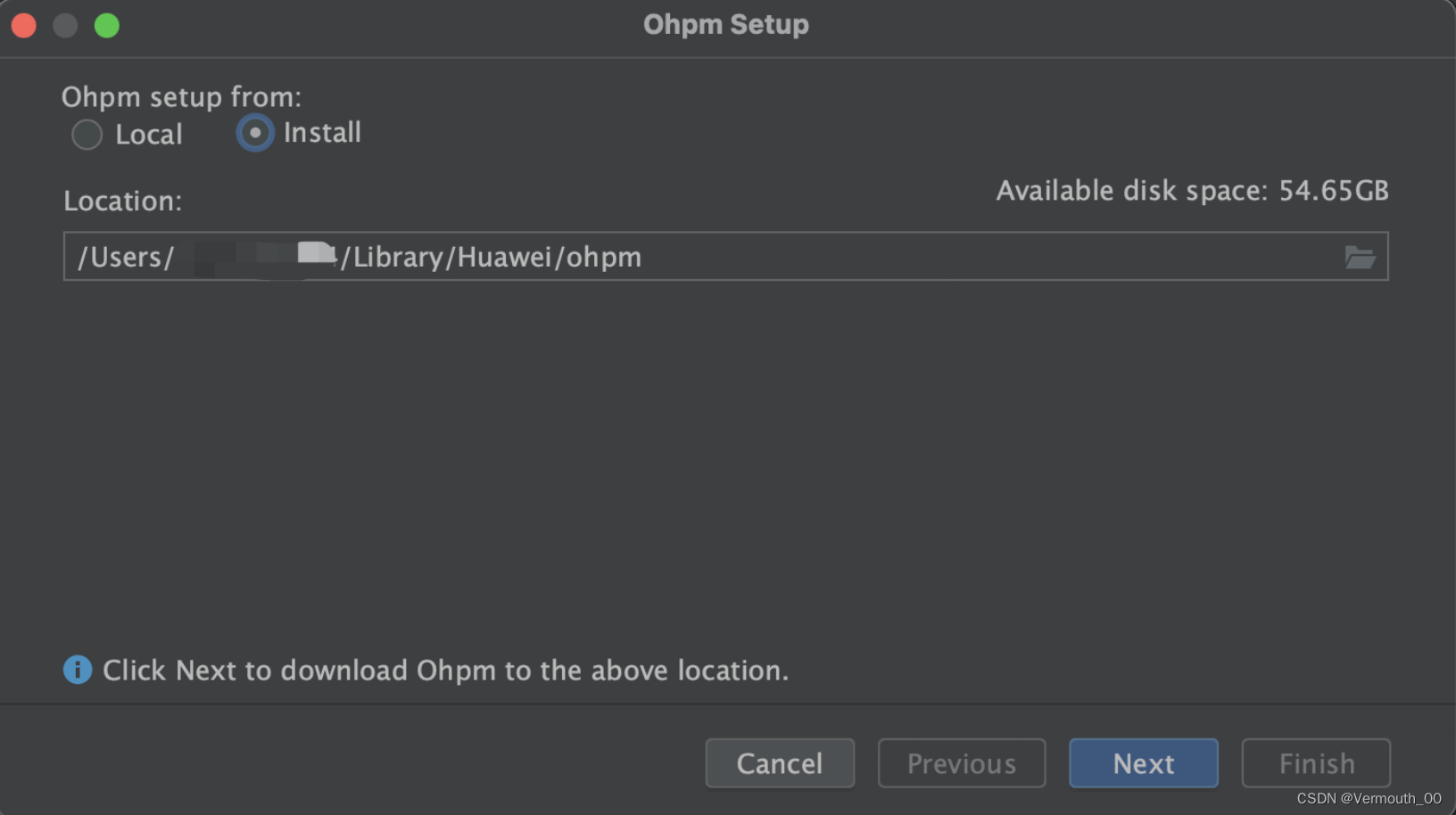Cancel the Ohpm setup dialog
1456x815 pixels.
(780, 763)
